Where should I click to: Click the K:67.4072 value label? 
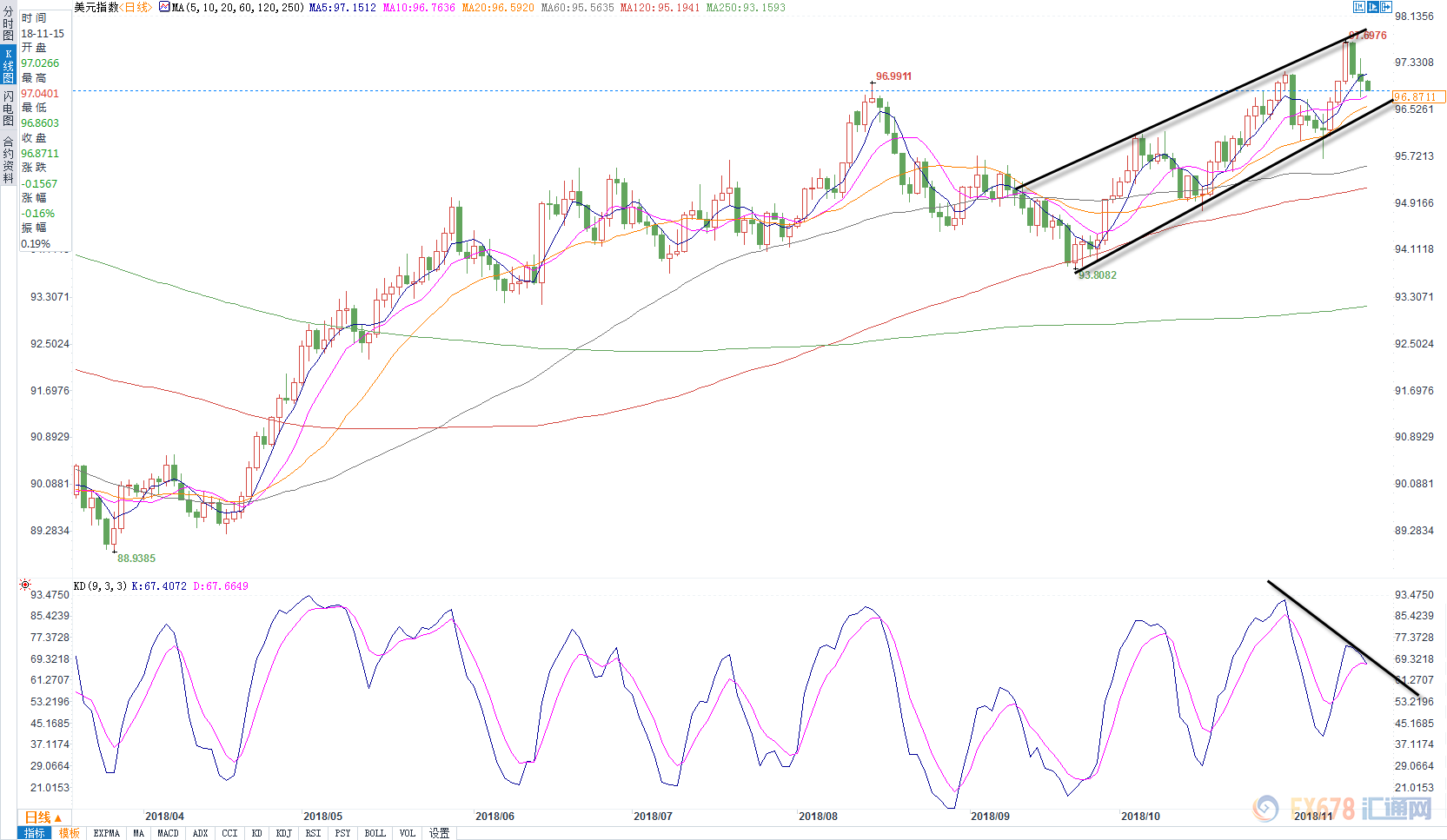[159, 586]
